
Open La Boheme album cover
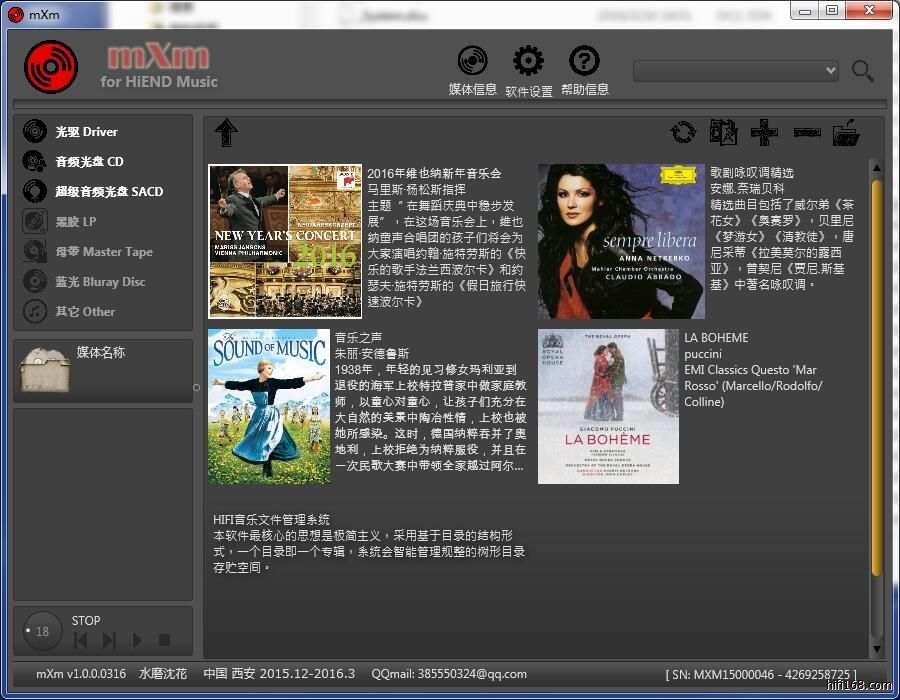tap(608, 407)
